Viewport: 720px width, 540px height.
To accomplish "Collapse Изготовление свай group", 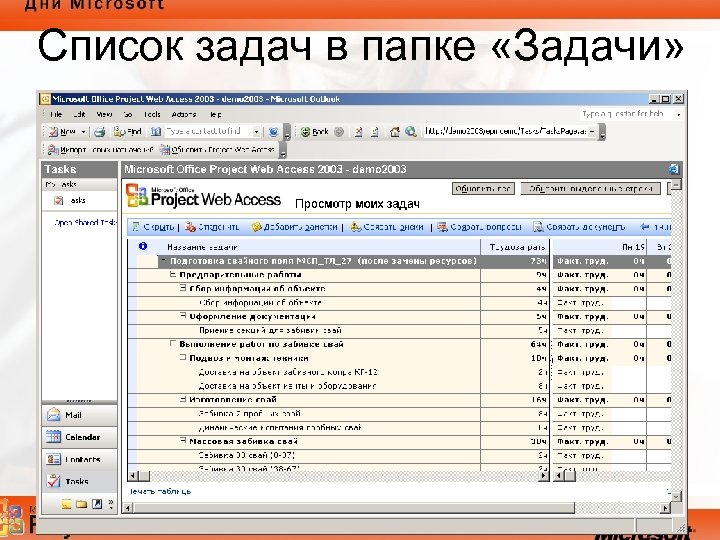I will (x=183, y=399).
